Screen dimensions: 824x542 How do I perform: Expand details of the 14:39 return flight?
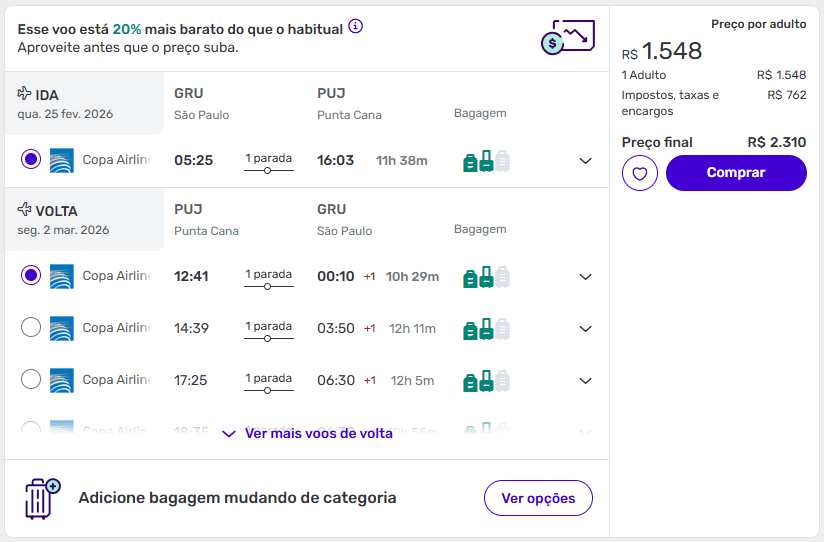click(586, 329)
